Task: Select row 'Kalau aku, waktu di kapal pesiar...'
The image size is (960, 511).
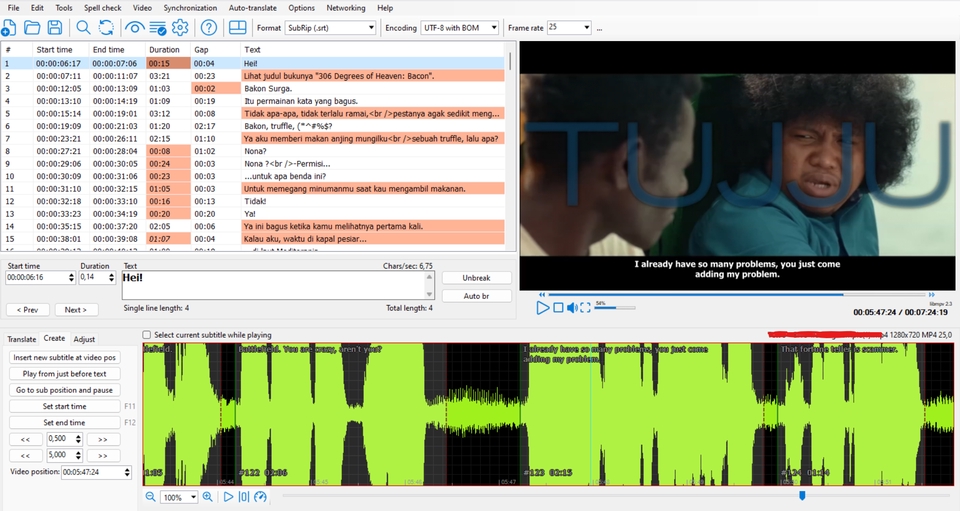Action: [254, 239]
